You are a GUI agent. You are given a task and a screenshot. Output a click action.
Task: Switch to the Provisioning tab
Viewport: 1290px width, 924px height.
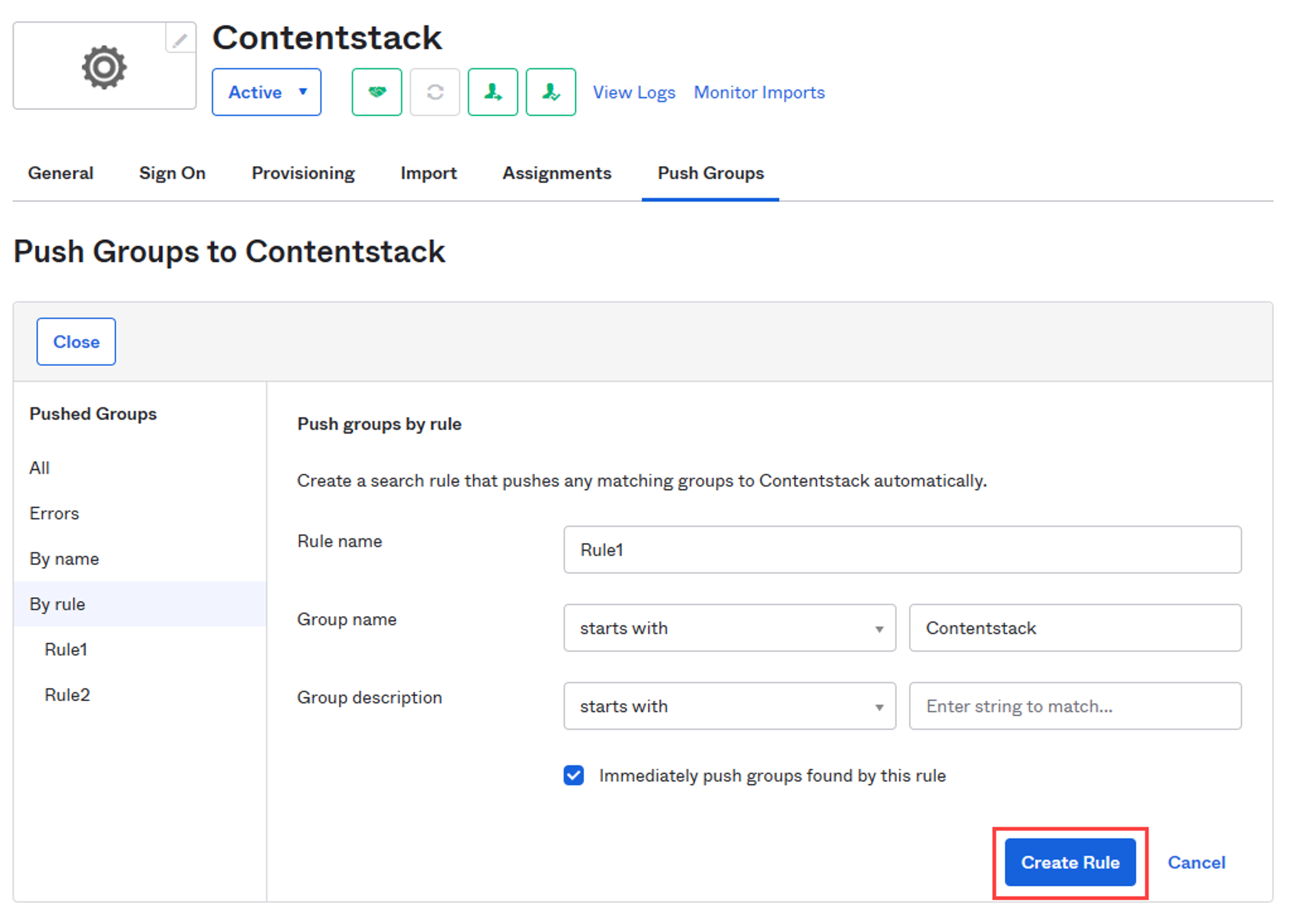tap(303, 173)
